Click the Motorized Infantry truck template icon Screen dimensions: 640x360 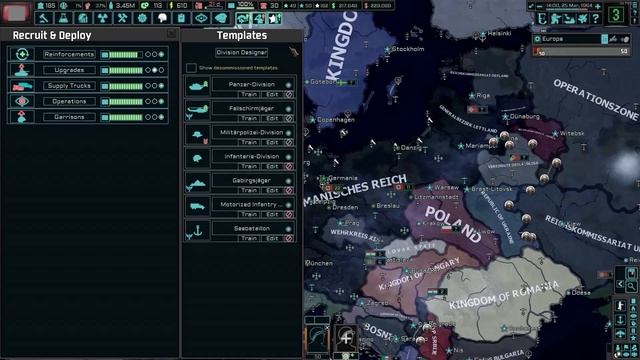tap(198, 206)
